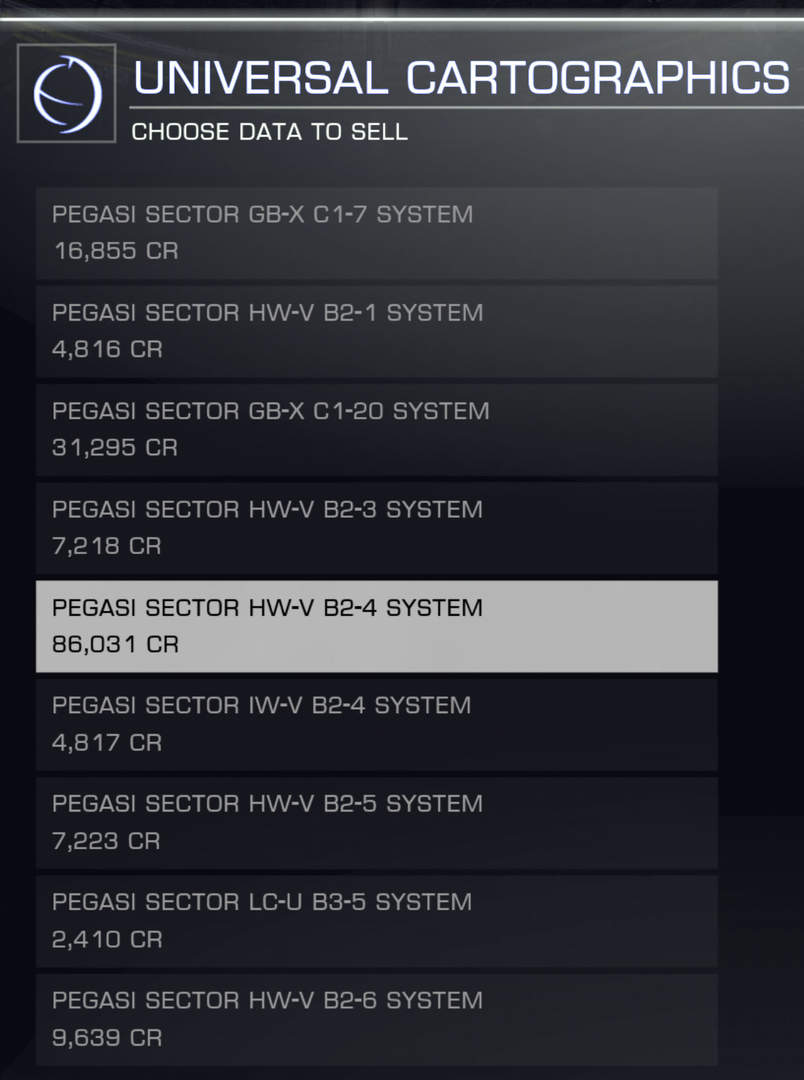Screen dimensions: 804x1080
Task: Click the 2,410 CR price value
Action: 107,939
